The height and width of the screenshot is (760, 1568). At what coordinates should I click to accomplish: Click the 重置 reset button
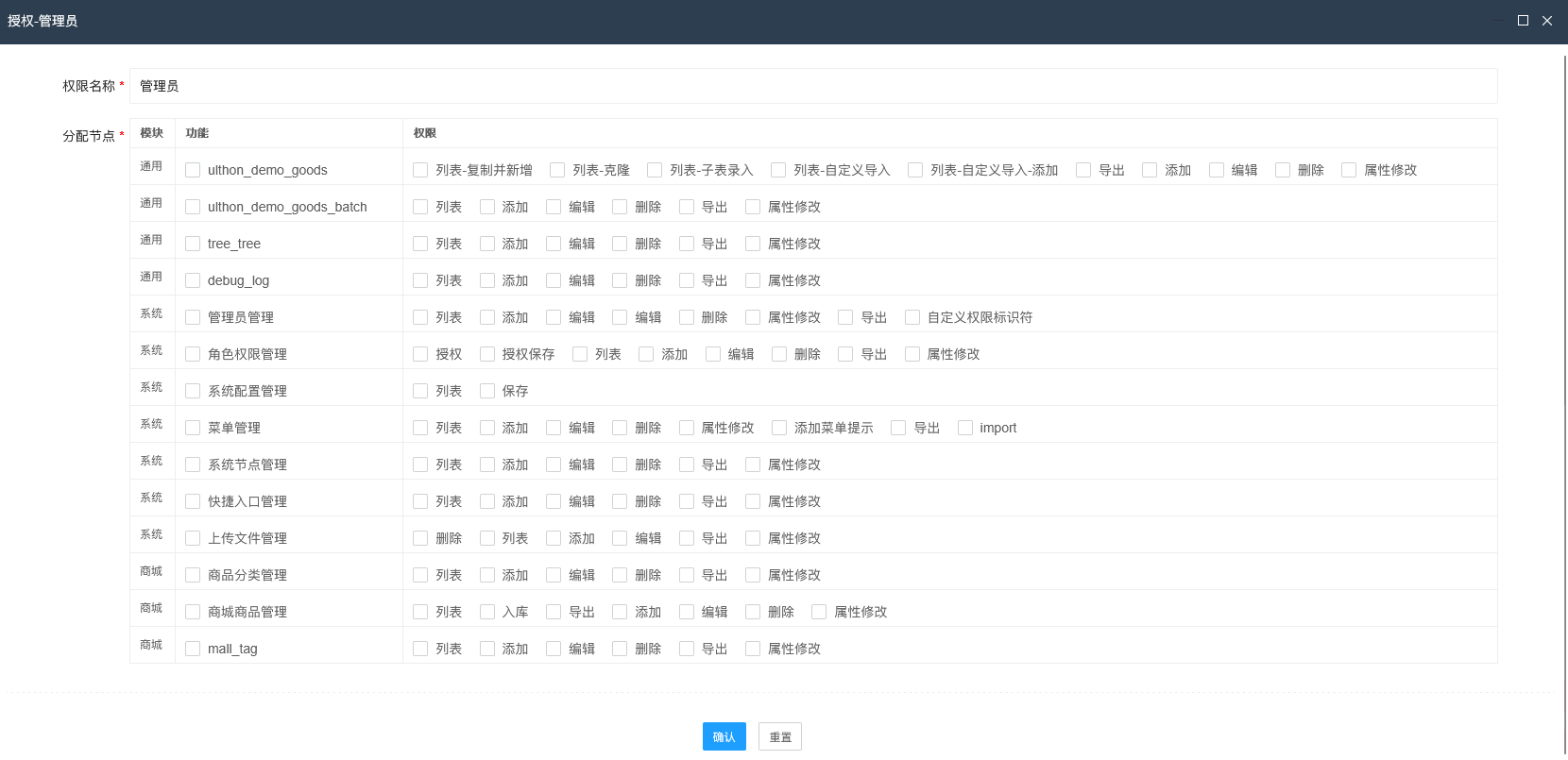(x=779, y=736)
